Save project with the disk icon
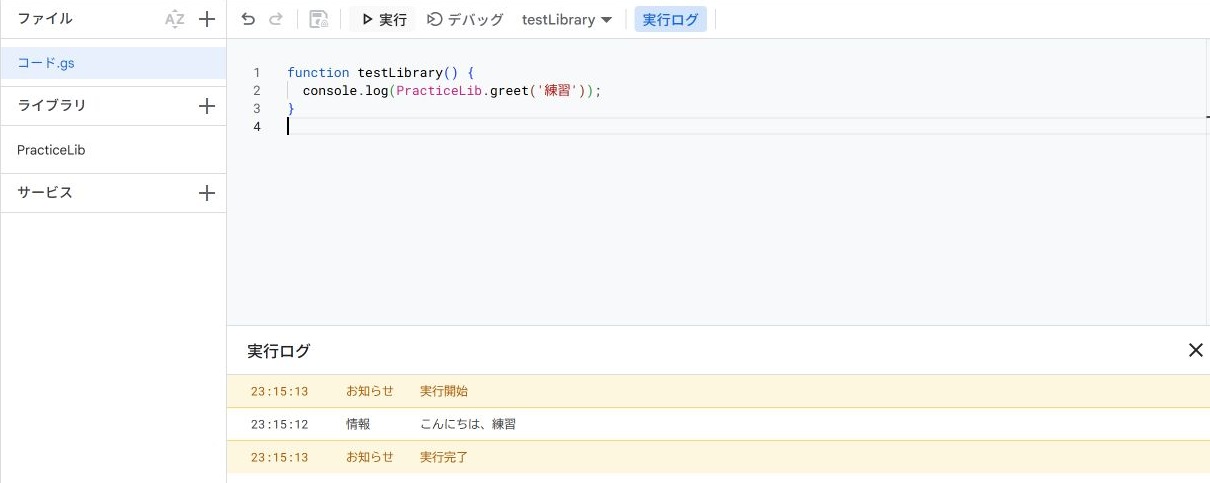Viewport: 1210px width, 483px height. click(319, 19)
